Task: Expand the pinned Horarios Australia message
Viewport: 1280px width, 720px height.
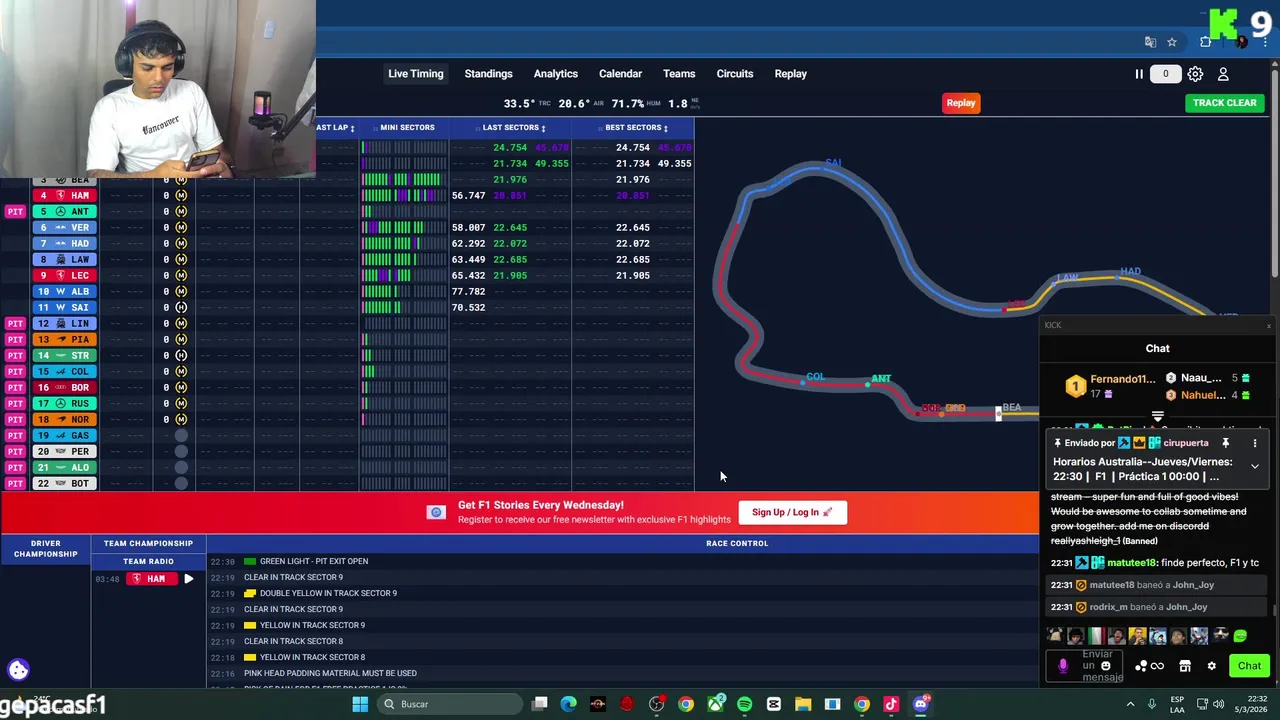Action: pyautogui.click(x=1254, y=466)
